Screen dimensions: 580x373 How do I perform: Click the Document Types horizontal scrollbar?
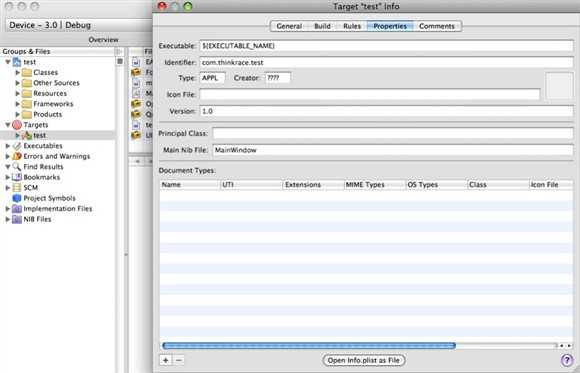(x=309, y=346)
